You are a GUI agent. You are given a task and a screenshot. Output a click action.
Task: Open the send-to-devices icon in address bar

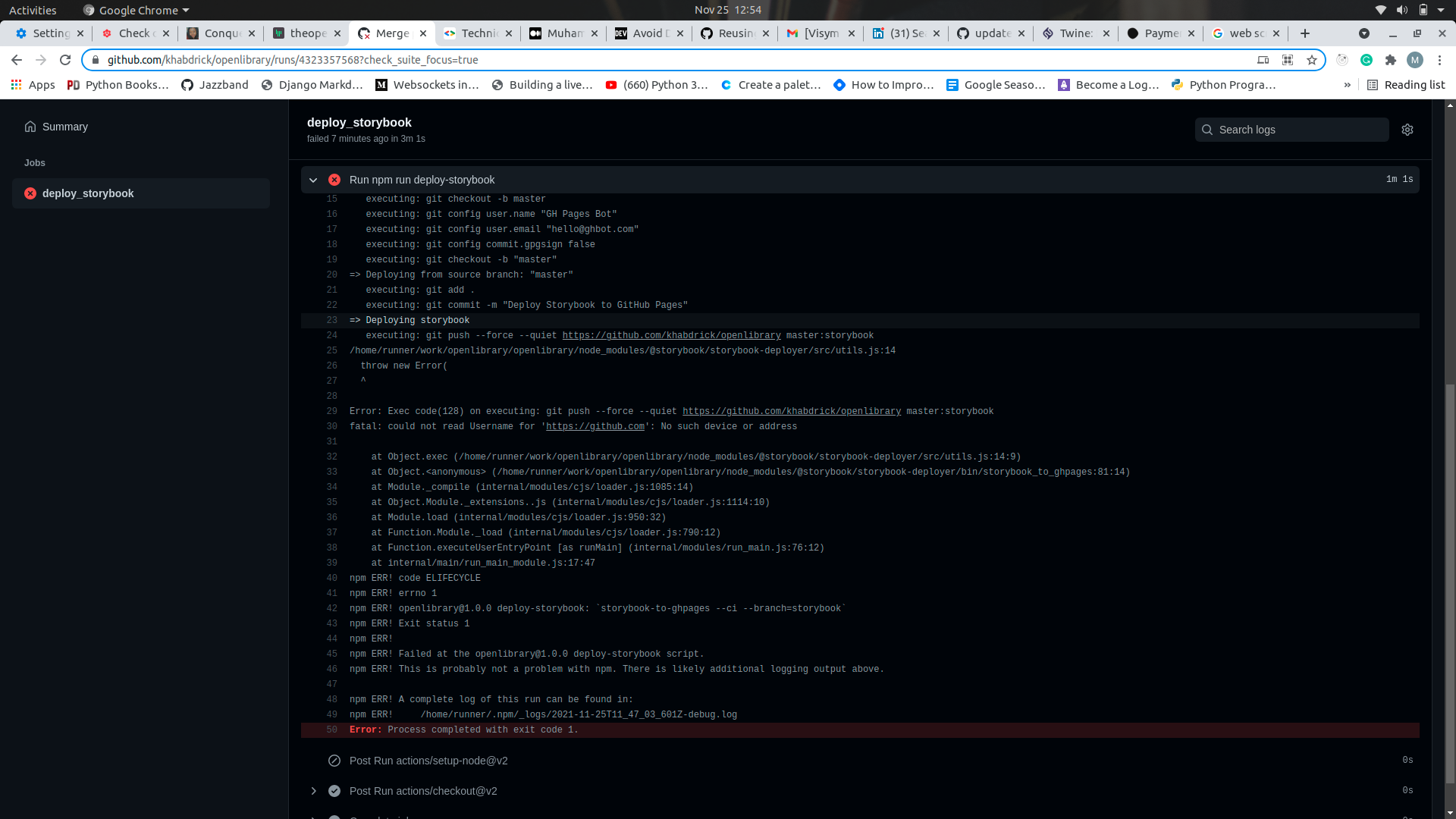coord(1263,60)
